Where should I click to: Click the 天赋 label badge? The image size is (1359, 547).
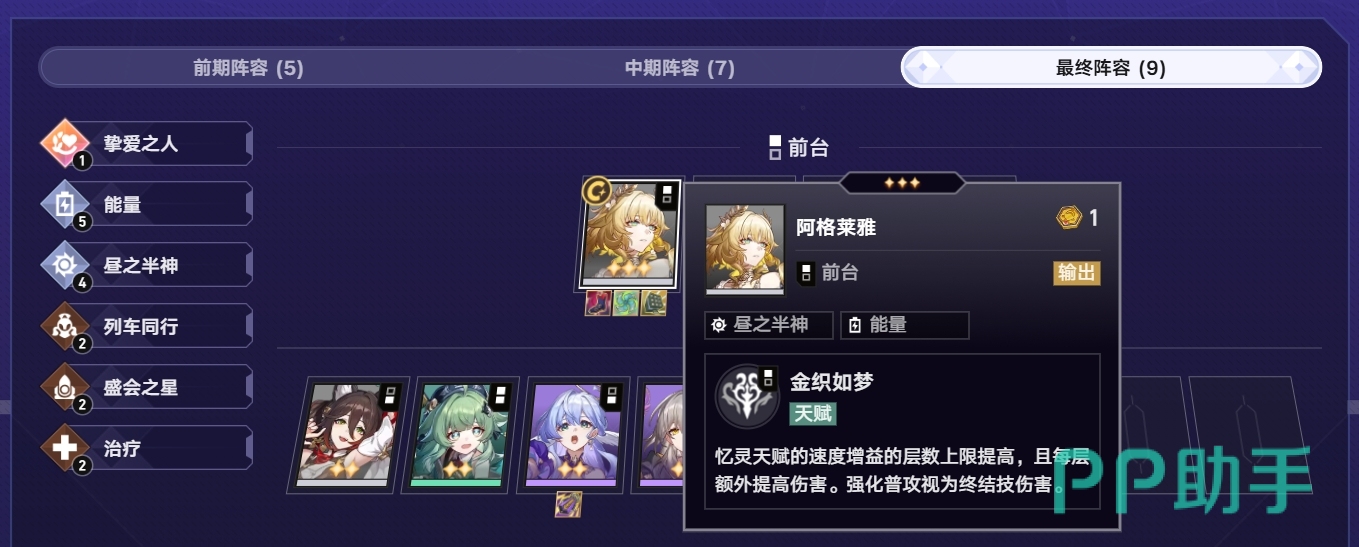(x=813, y=413)
